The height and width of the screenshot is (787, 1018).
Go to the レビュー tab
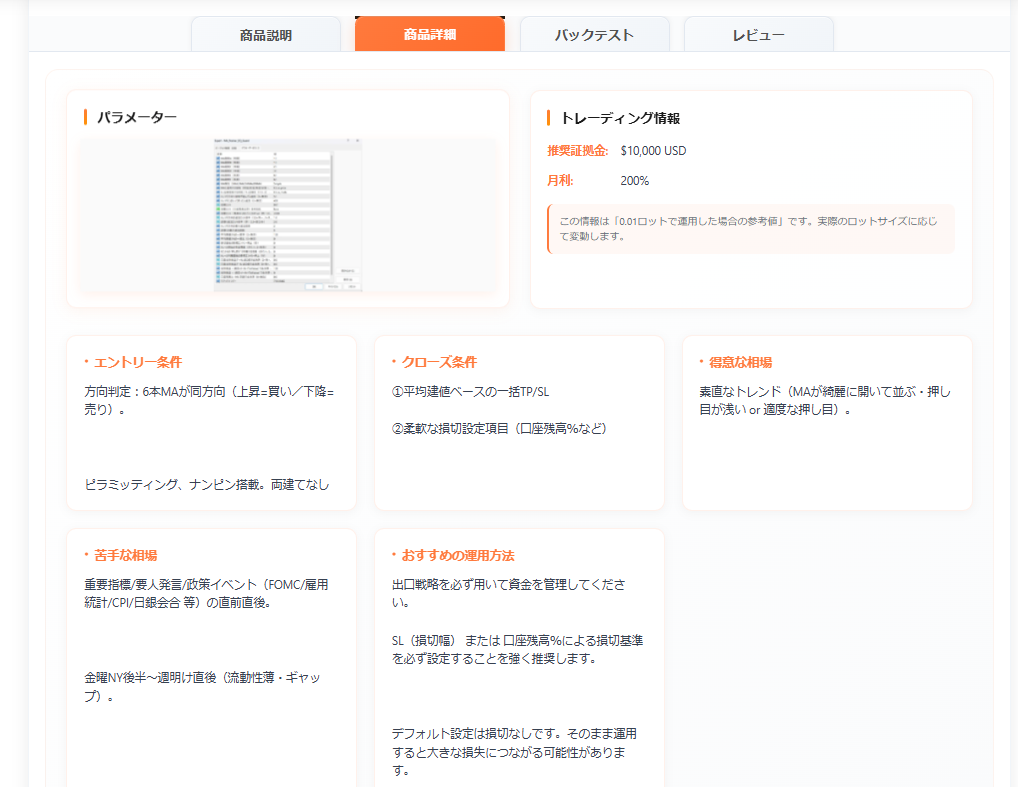758,35
